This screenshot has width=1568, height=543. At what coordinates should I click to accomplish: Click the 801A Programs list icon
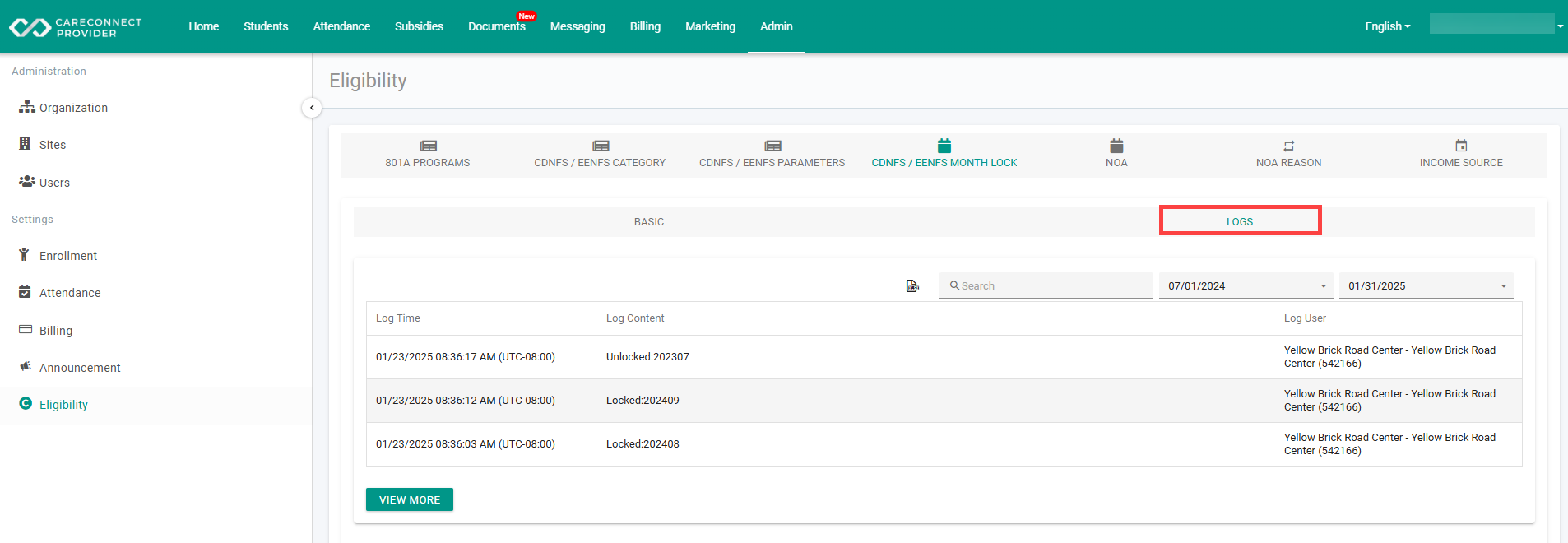429,146
